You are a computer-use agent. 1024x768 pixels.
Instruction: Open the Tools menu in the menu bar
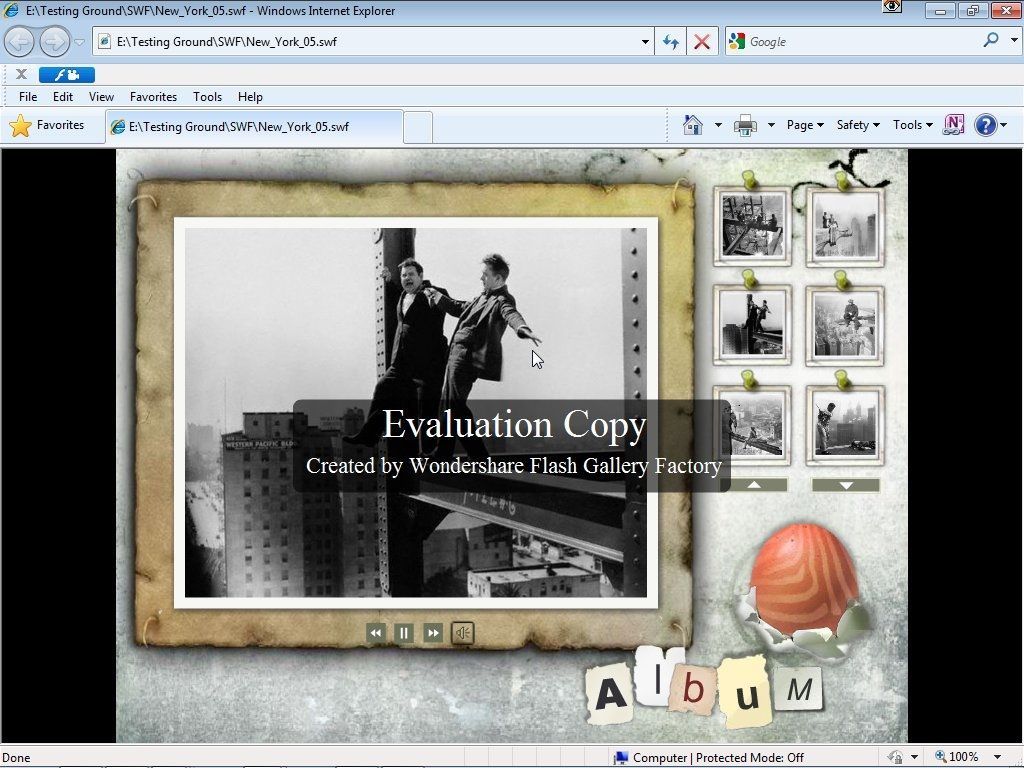coord(207,96)
